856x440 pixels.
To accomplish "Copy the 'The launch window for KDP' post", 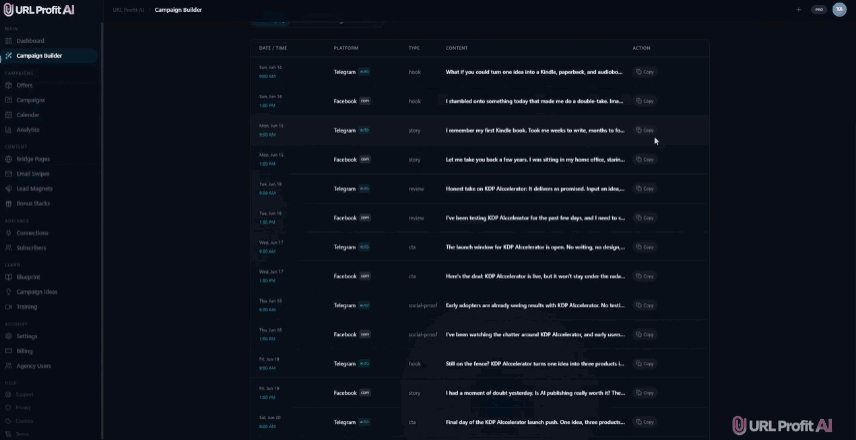I will (645, 247).
